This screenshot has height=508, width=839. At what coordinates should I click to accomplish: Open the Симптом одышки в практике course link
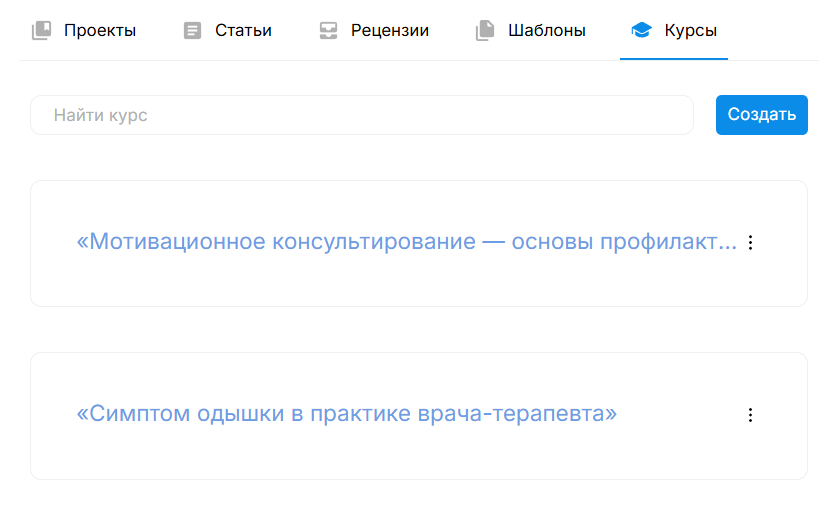point(347,414)
